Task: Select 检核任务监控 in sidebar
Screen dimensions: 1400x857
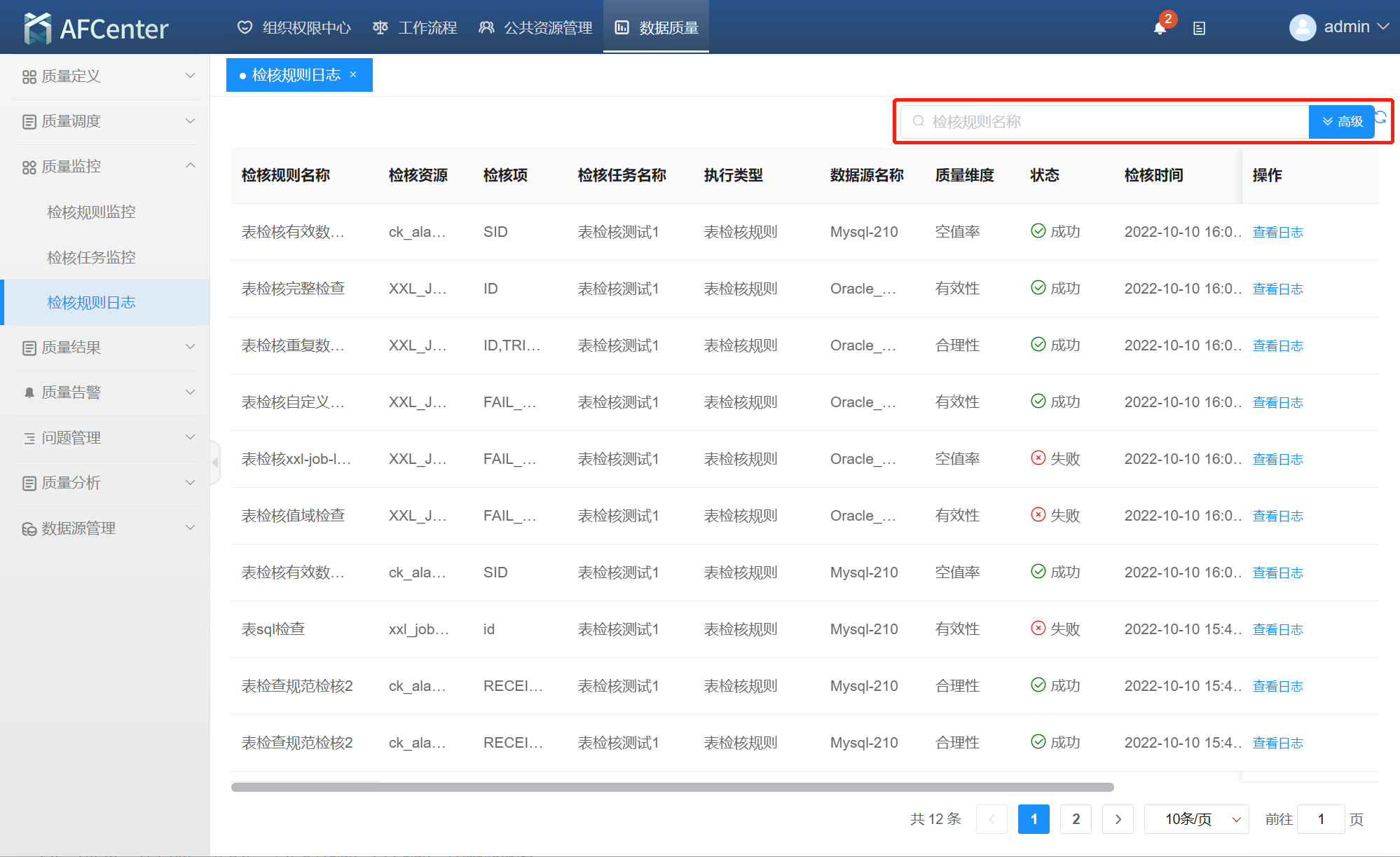Action: pyautogui.click(x=91, y=257)
